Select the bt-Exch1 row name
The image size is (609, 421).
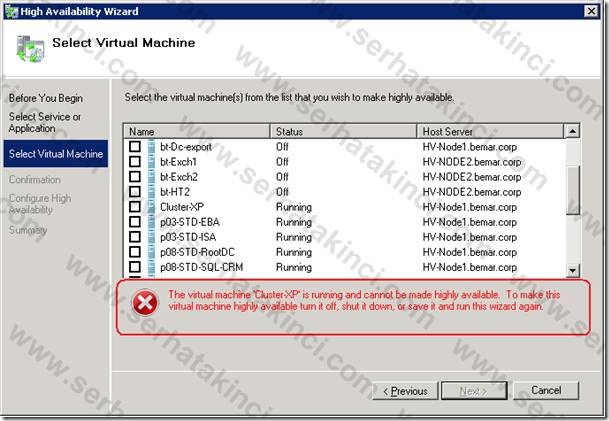(179, 162)
